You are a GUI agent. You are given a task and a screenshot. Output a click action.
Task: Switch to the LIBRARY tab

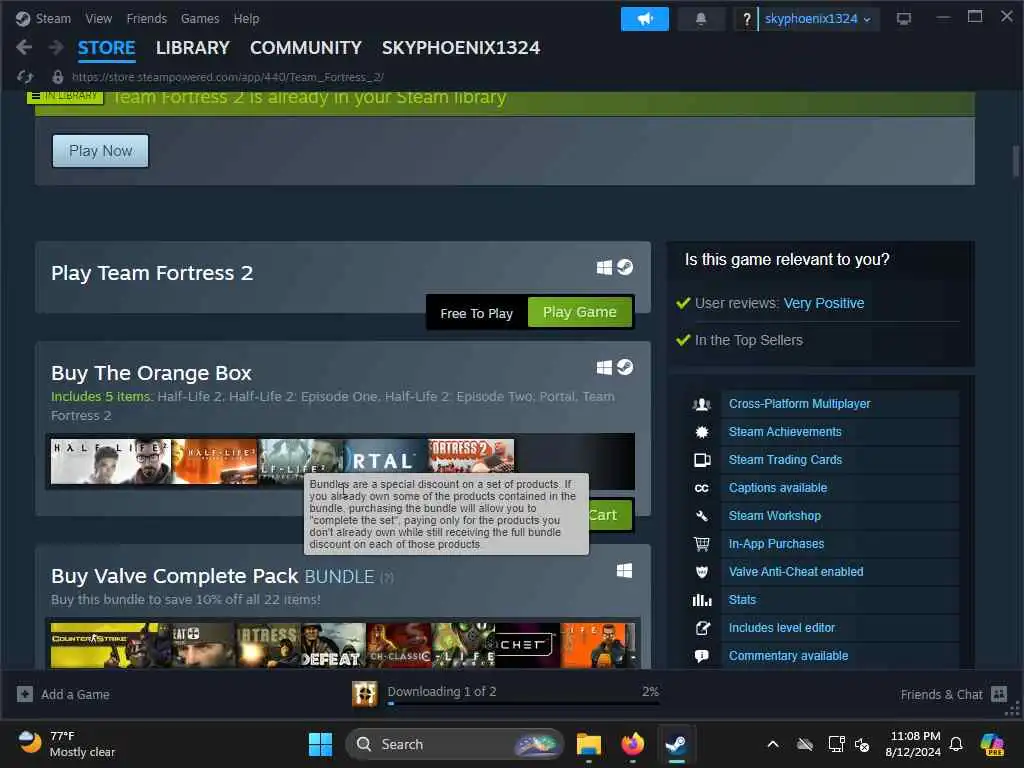pyautogui.click(x=193, y=48)
